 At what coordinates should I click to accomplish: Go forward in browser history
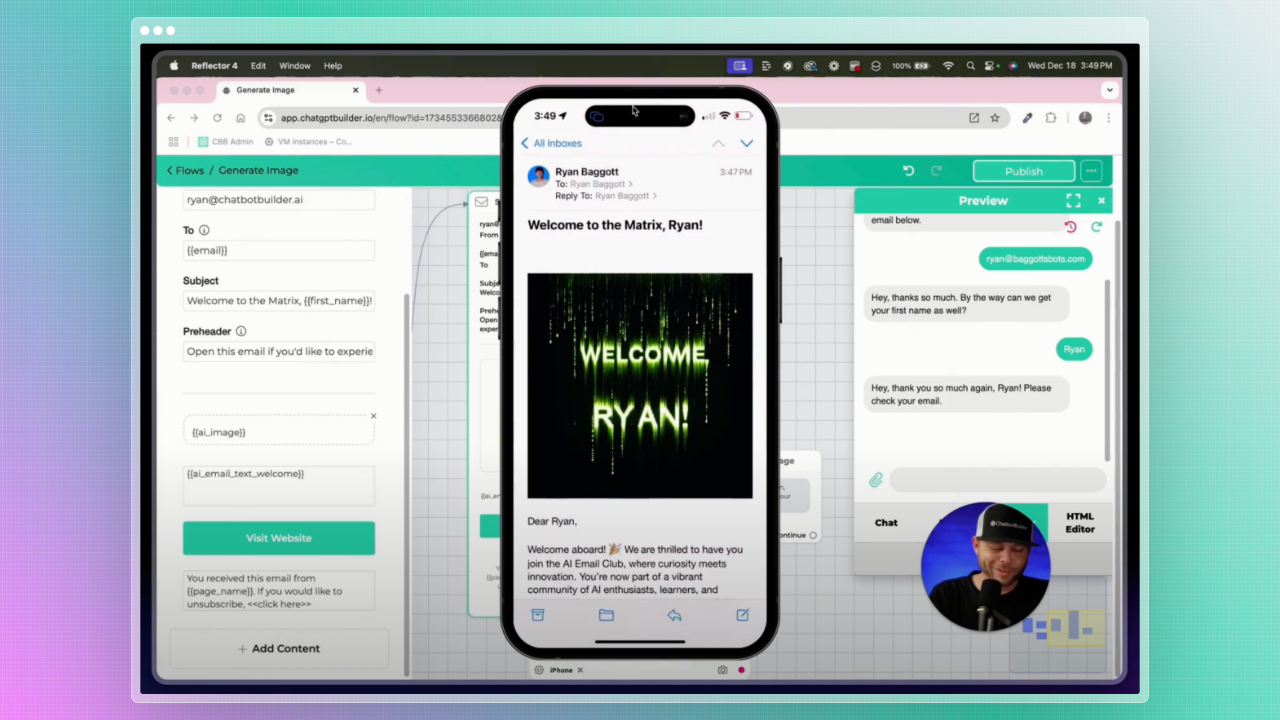(194, 118)
